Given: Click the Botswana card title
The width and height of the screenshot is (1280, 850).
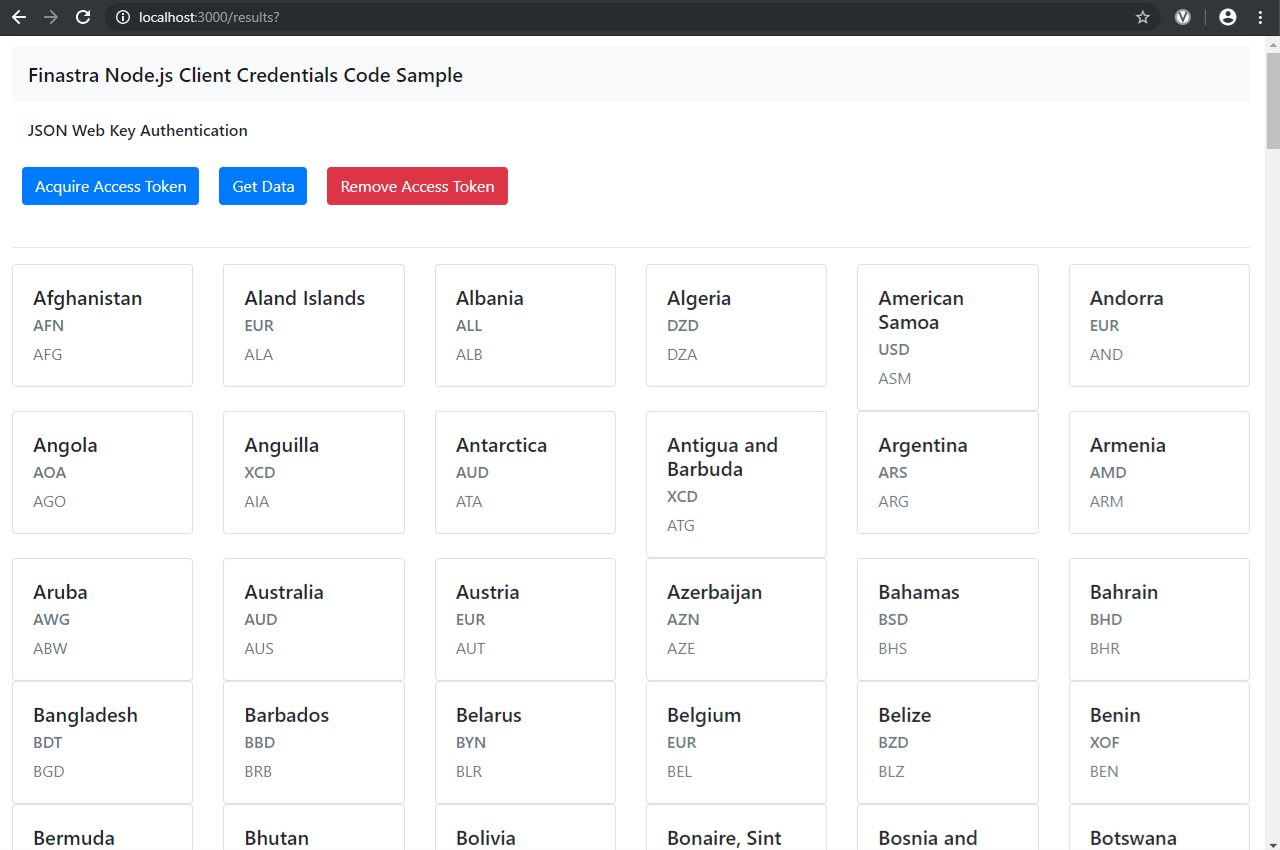Looking at the screenshot, I should click(1133, 838).
